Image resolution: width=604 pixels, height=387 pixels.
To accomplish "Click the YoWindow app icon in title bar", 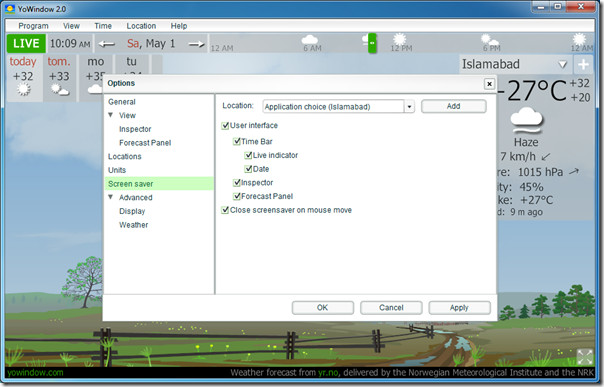I will 10,8.
